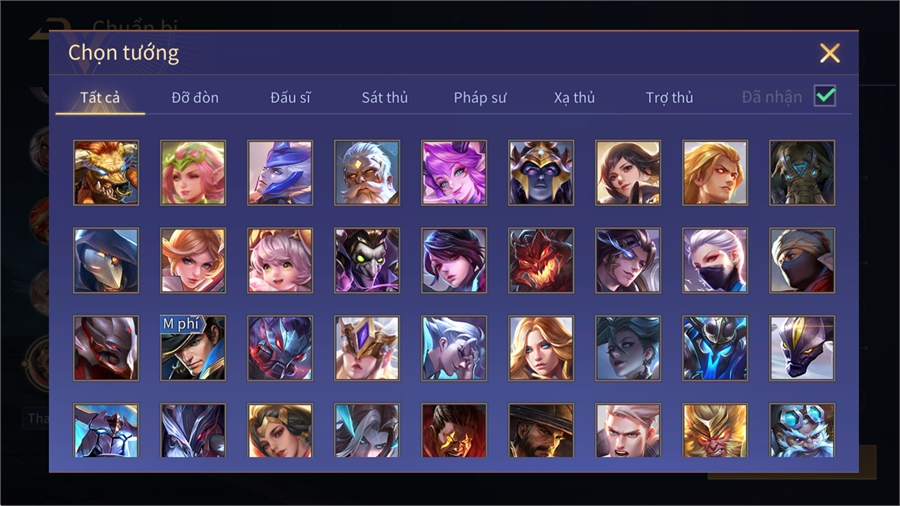Switch to the 'Đỡ đòn' tab
Image resolution: width=900 pixels, height=506 pixels.
[x=195, y=98]
